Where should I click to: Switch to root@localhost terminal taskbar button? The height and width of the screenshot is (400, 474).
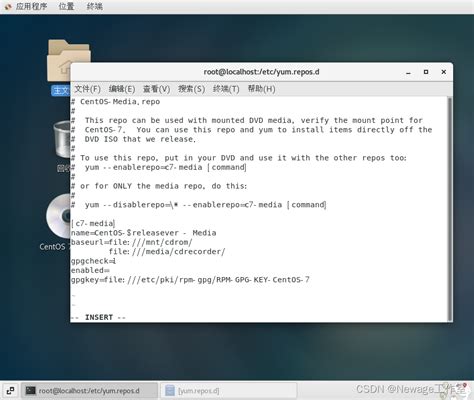89,390
